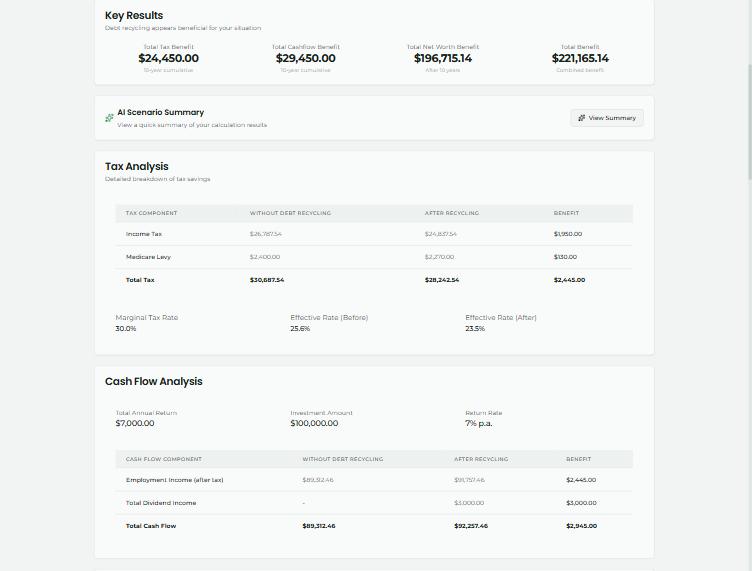Viewport: 752px width, 571px height.
Task: Click Medicare Levy after-recycling amount $2,270.00
Action: 439,257
